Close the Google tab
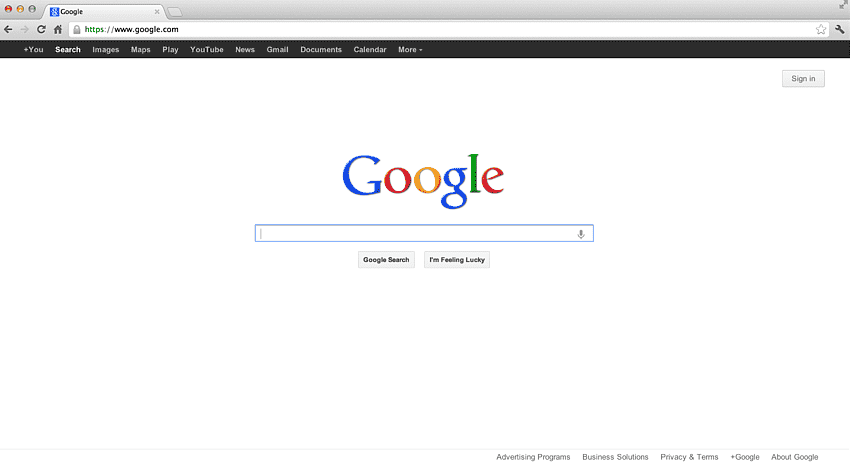 (157, 11)
